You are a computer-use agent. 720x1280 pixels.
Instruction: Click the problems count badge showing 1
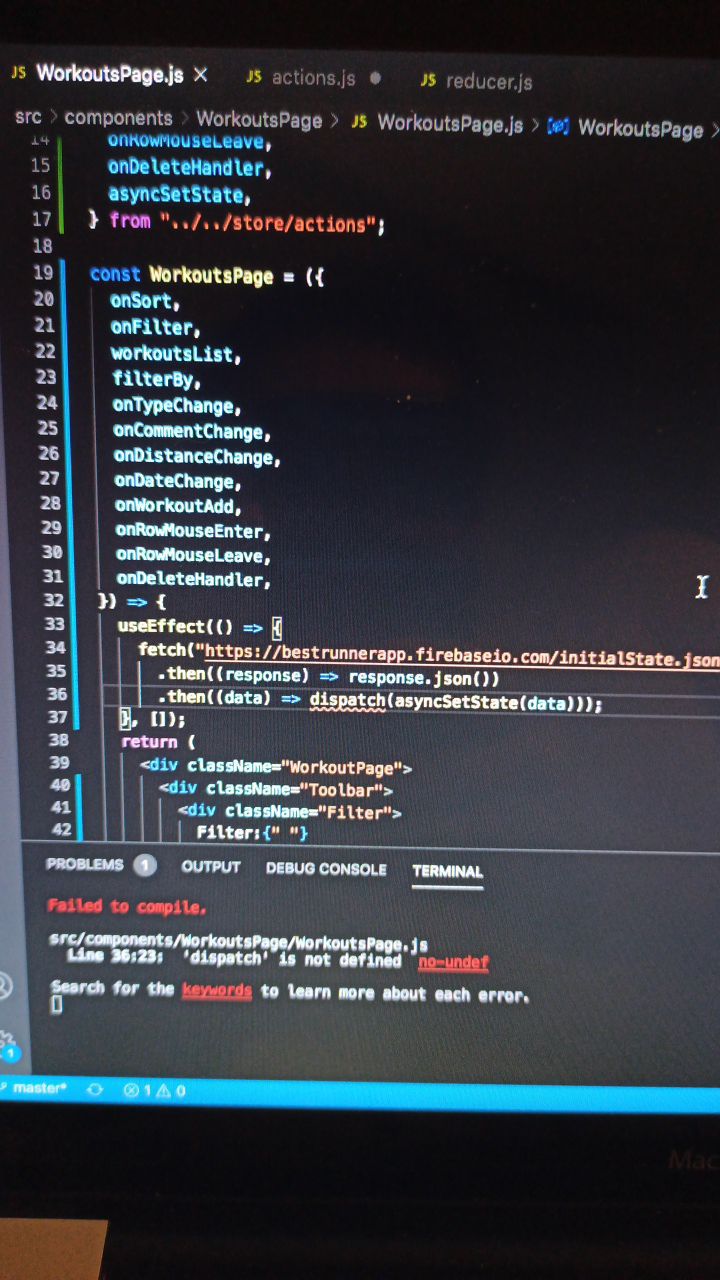pyautogui.click(x=145, y=866)
